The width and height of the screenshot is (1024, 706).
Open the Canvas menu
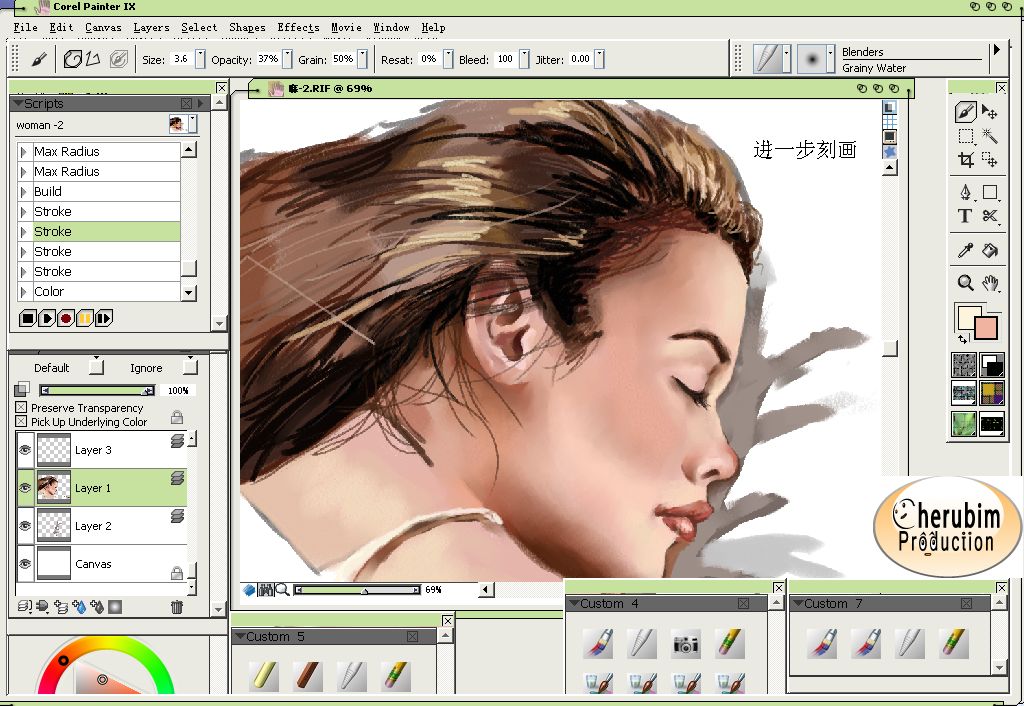click(103, 27)
